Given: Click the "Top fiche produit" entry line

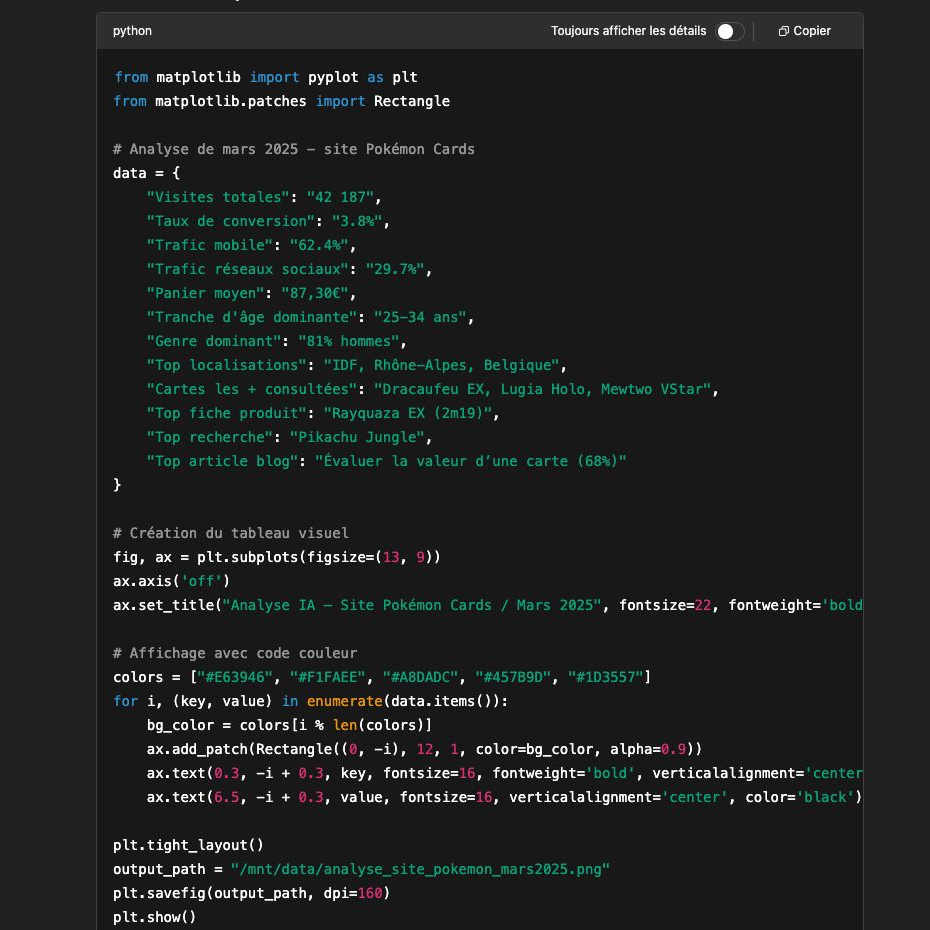Looking at the screenshot, I should (x=323, y=413).
